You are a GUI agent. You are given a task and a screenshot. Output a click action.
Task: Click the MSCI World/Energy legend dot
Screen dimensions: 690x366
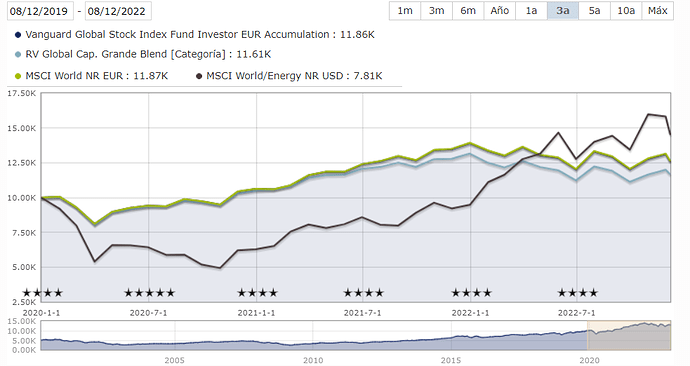(199, 76)
